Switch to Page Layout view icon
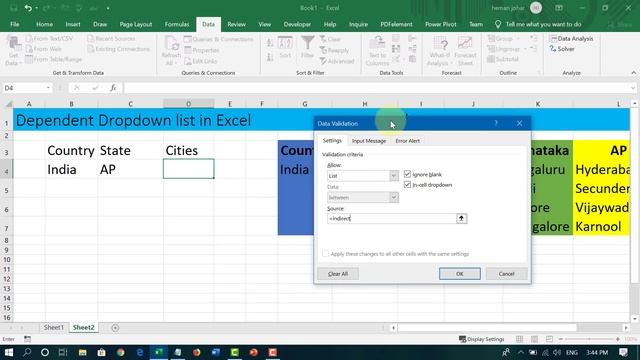Image resolution: width=640 pixels, height=360 pixels. pos(534,339)
